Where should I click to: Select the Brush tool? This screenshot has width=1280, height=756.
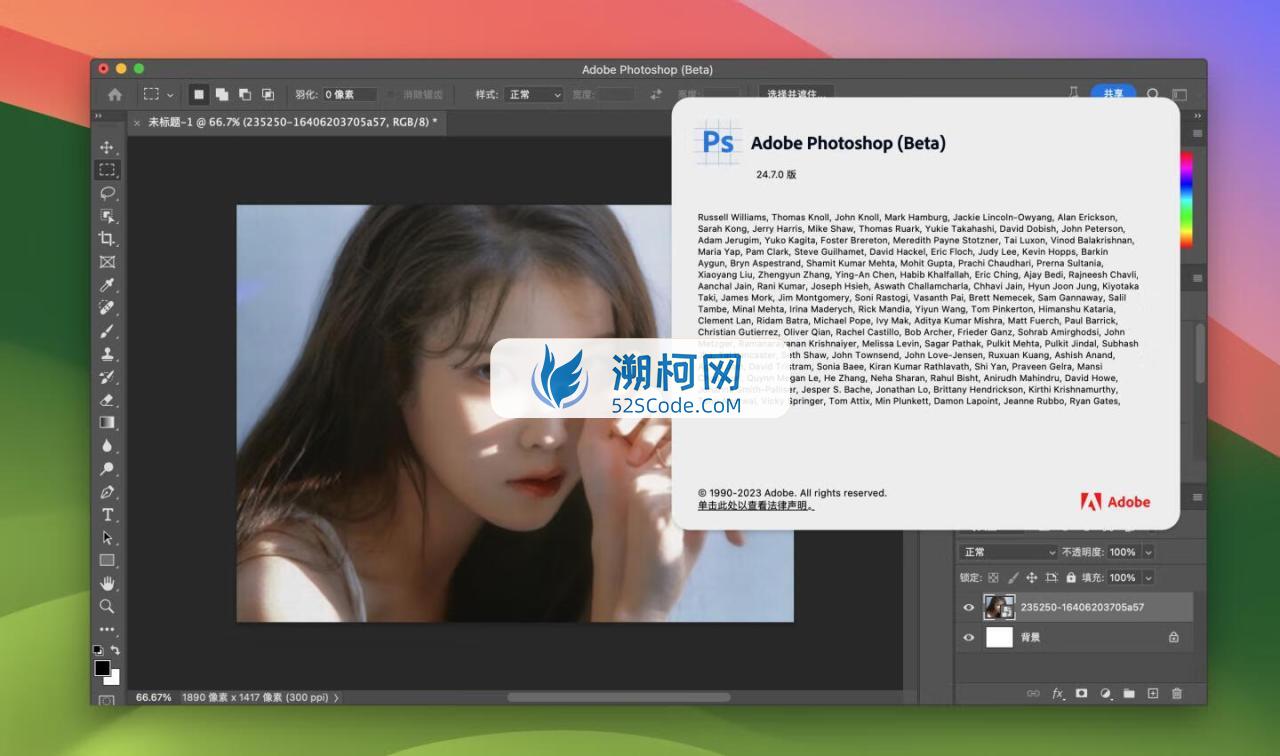107,331
